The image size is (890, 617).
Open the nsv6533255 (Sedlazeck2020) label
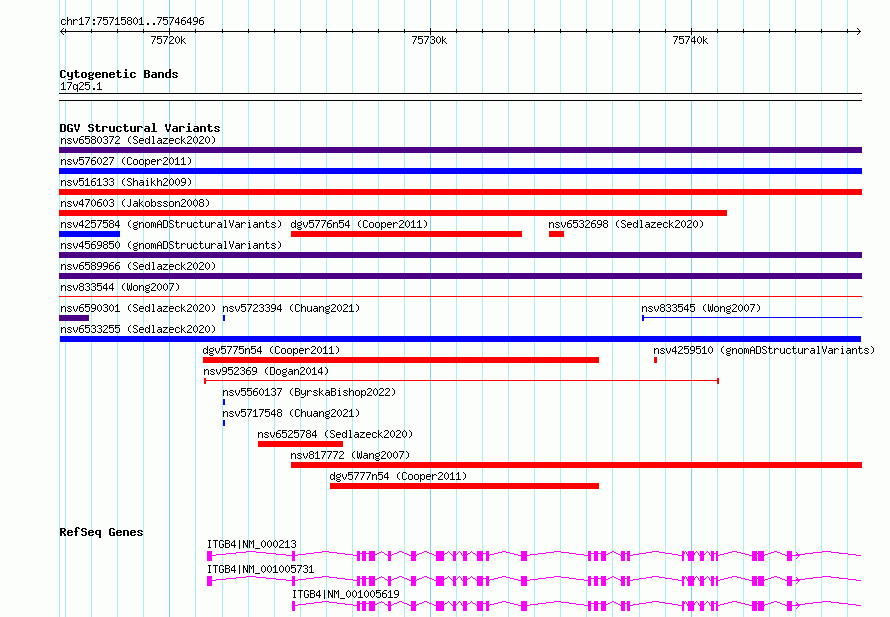(138, 329)
